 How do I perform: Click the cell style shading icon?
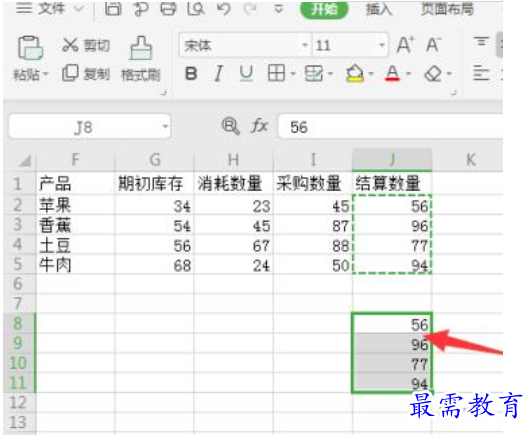point(314,73)
